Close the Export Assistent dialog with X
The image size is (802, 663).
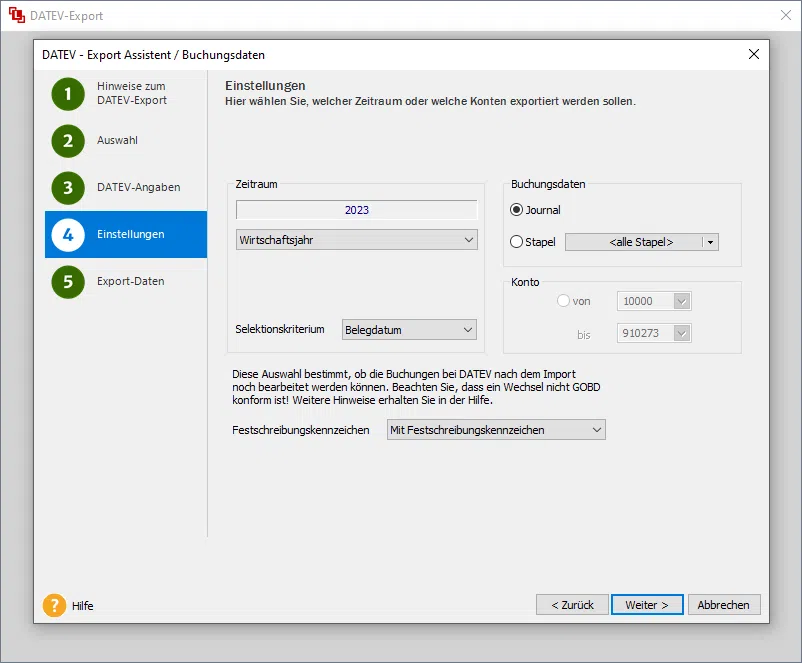click(x=754, y=54)
